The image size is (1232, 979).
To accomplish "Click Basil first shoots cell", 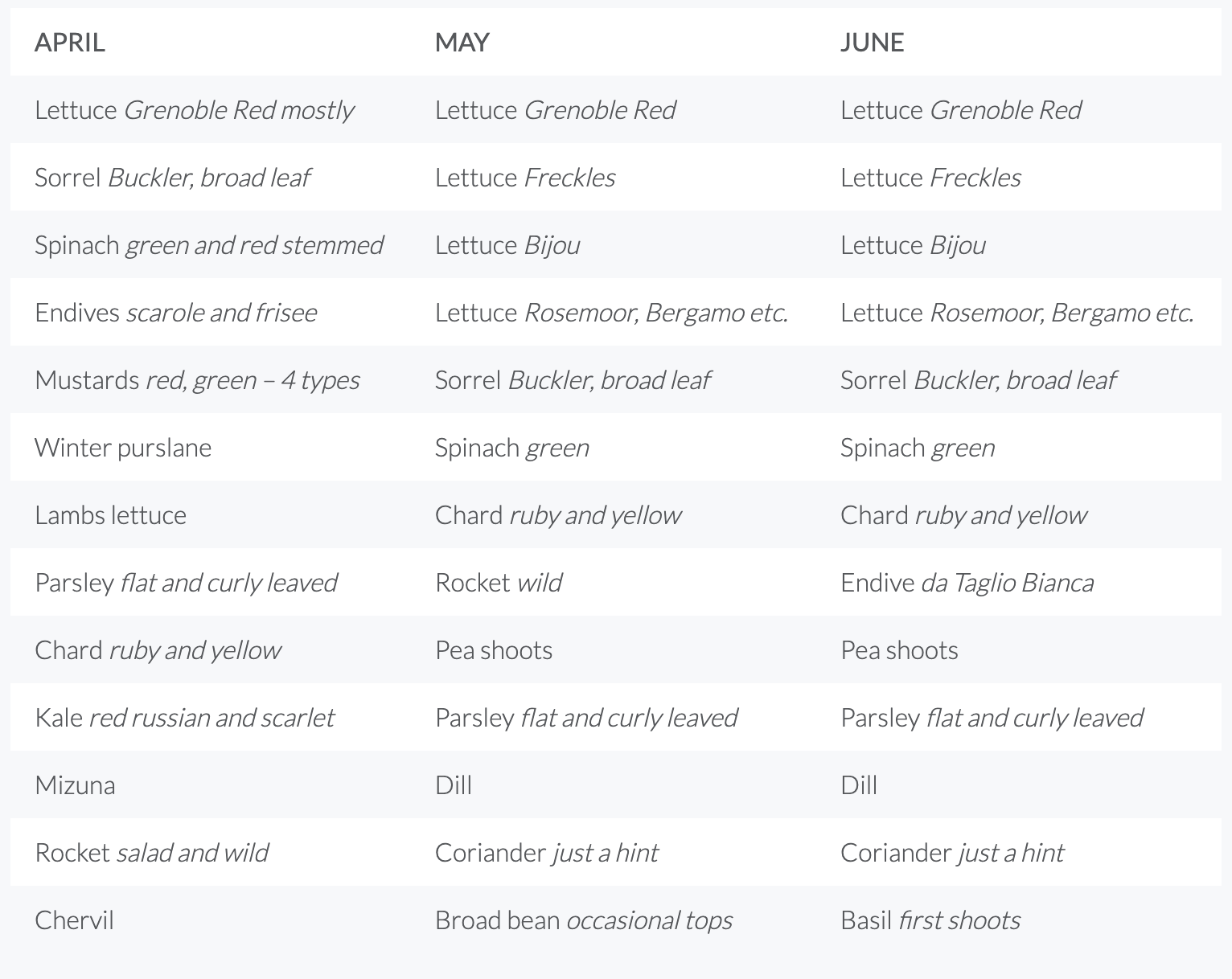I will coord(930,920).
